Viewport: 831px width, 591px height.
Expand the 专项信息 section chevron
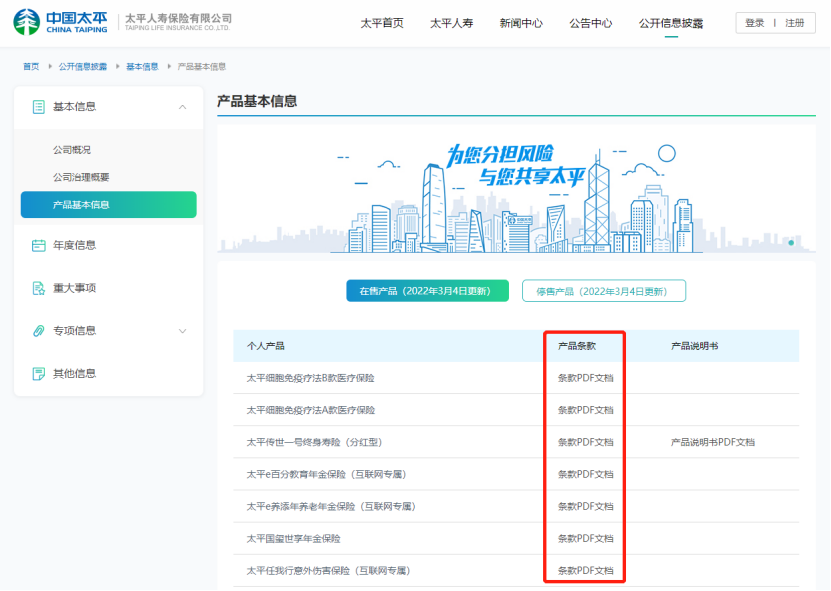click(x=182, y=331)
